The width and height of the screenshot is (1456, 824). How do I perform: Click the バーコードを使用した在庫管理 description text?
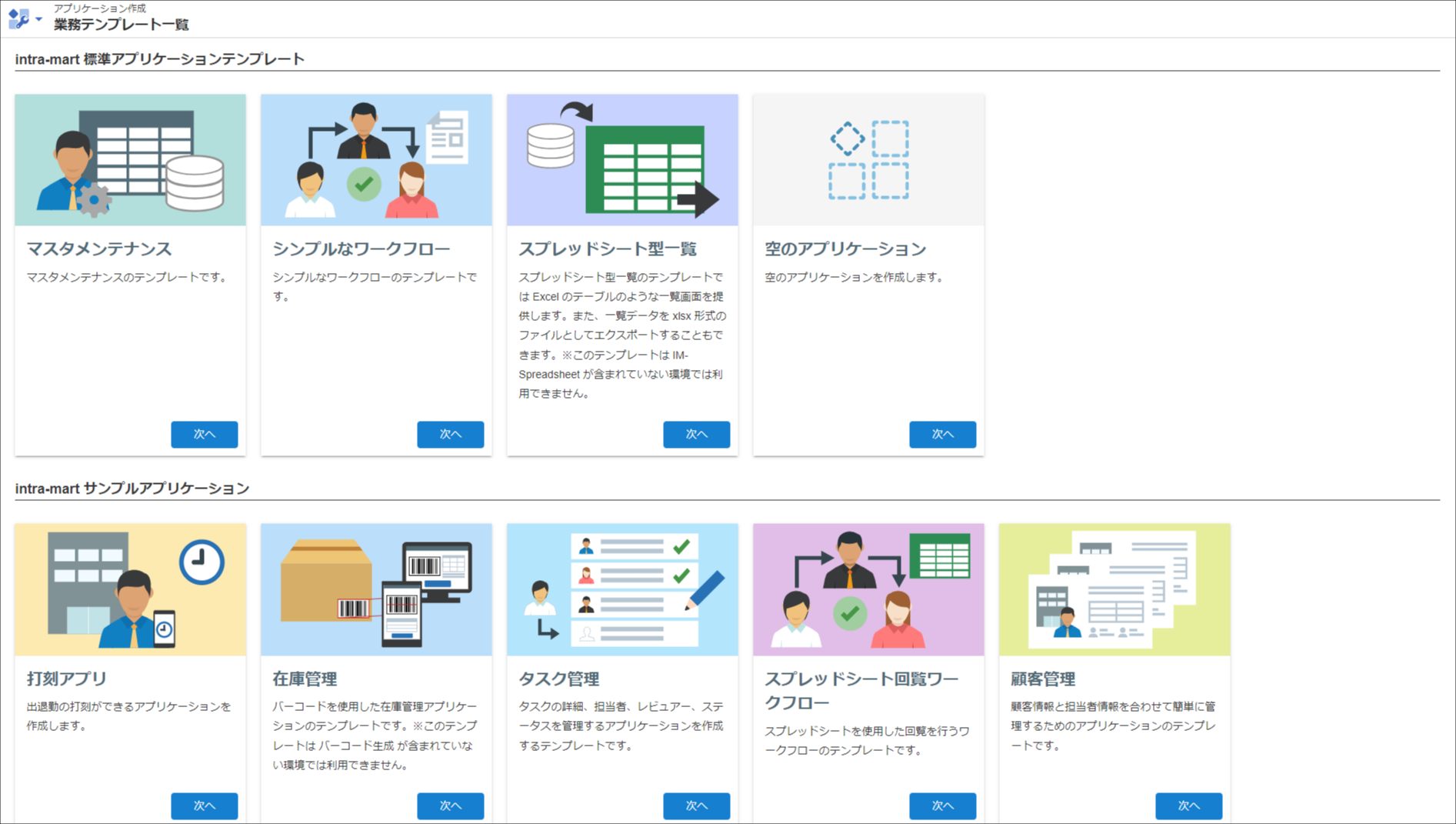pyautogui.click(x=375, y=736)
